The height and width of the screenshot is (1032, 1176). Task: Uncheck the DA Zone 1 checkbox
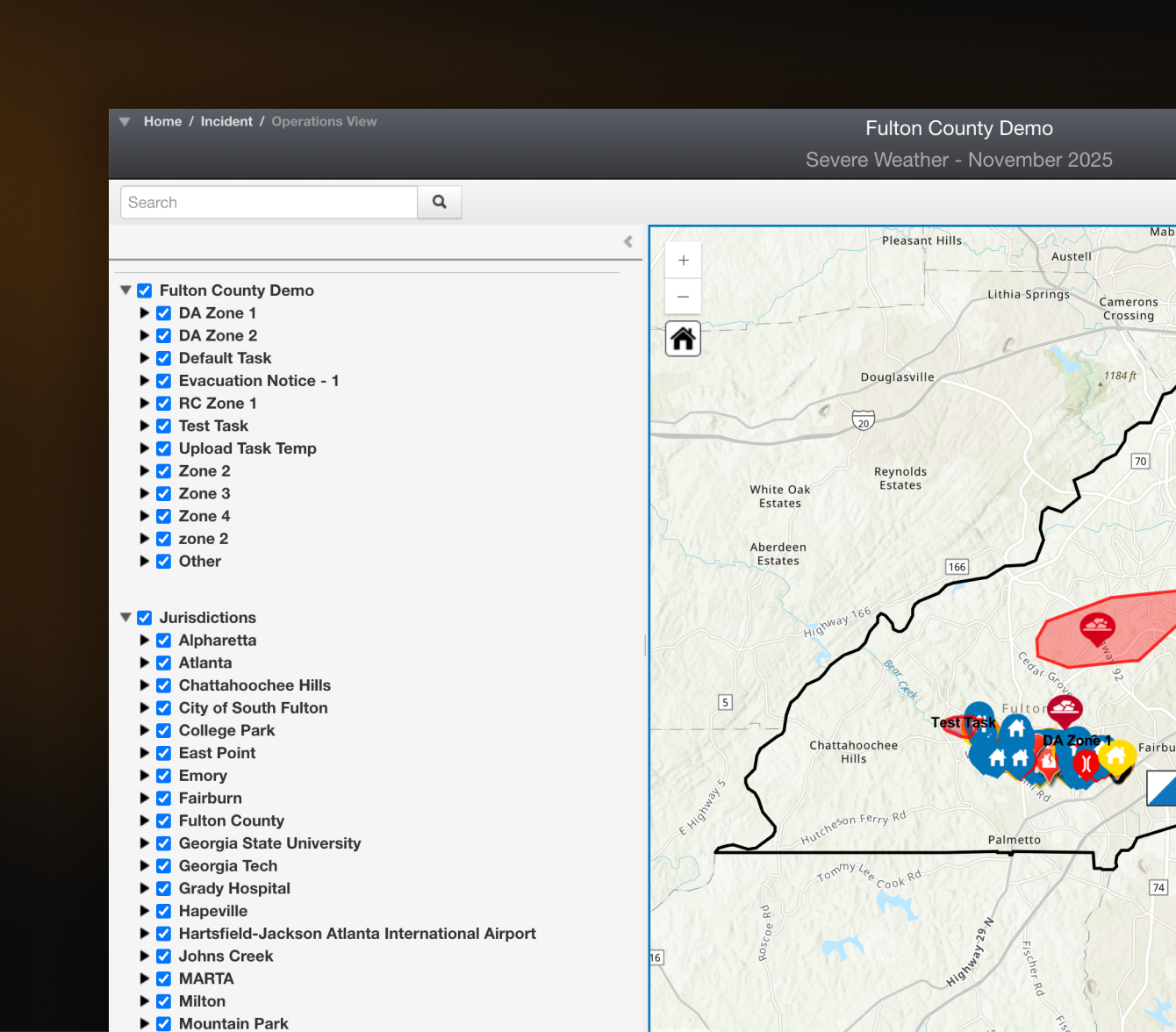pyautogui.click(x=164, y=313)
